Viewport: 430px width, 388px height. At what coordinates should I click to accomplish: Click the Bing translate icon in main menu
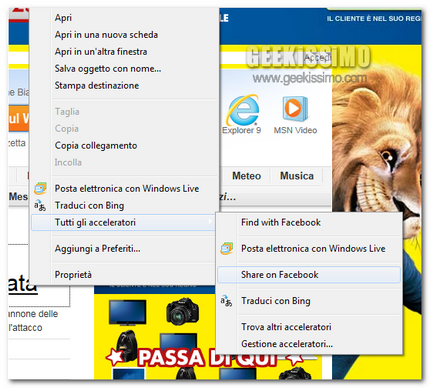click(40, 206)
